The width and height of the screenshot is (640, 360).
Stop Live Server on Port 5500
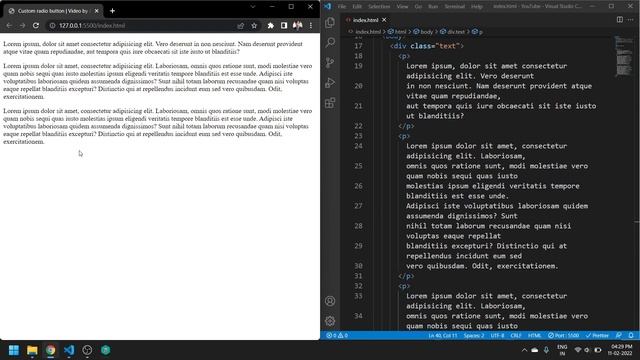coord(563,336)
